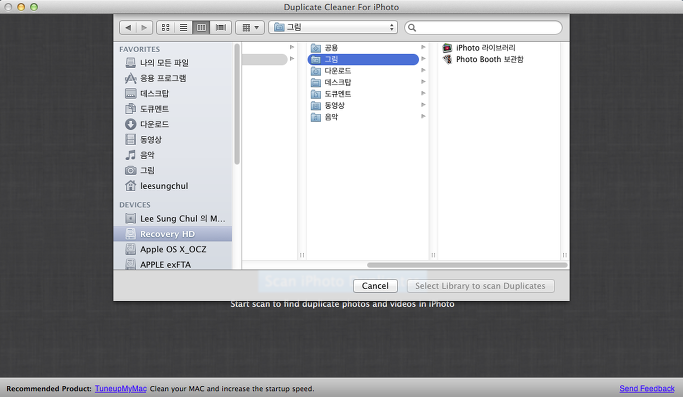Expand 그림 folder via its arrow
This screenshot has height=397, width=683.
(423, 59)
